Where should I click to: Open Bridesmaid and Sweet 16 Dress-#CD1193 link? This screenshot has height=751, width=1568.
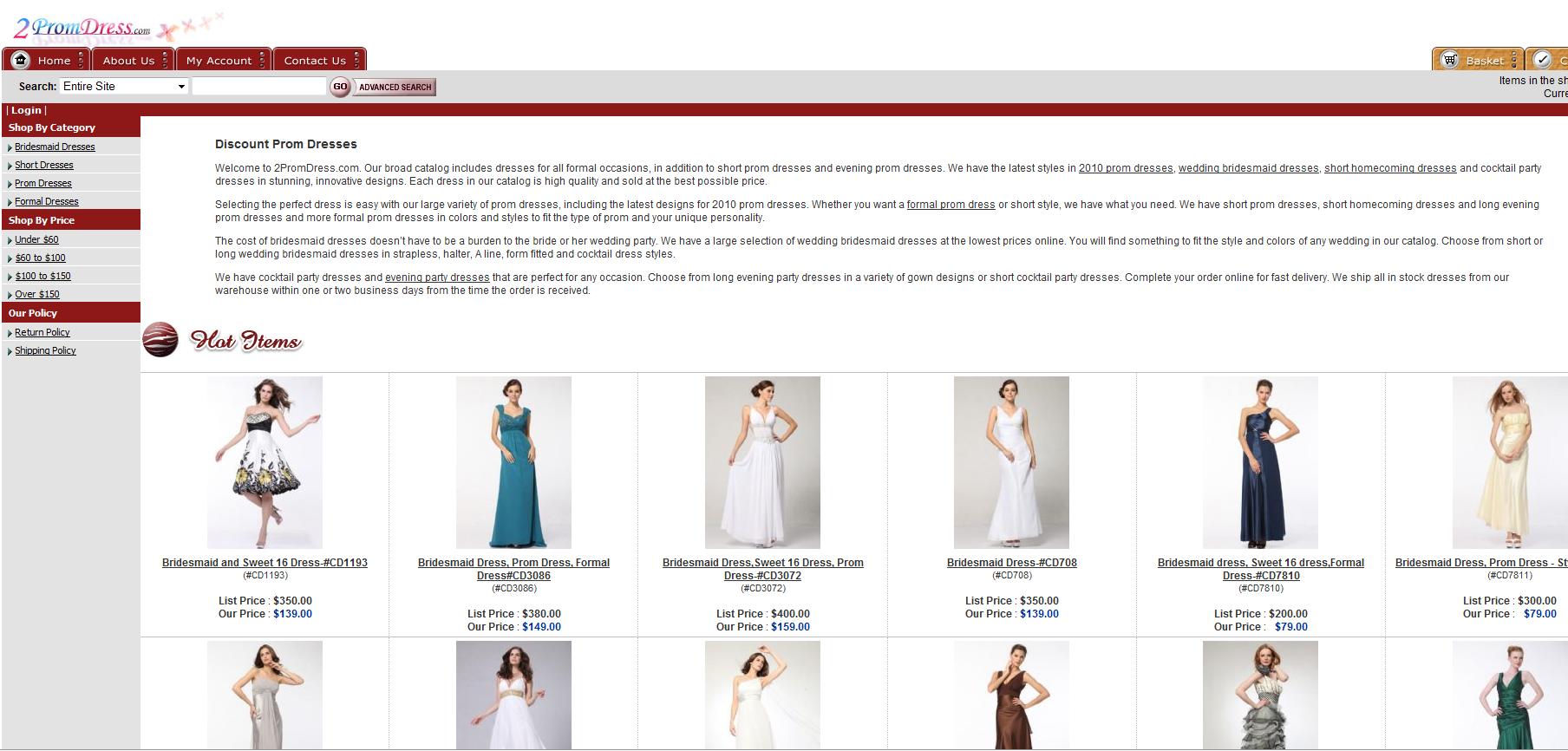point(265,563)
